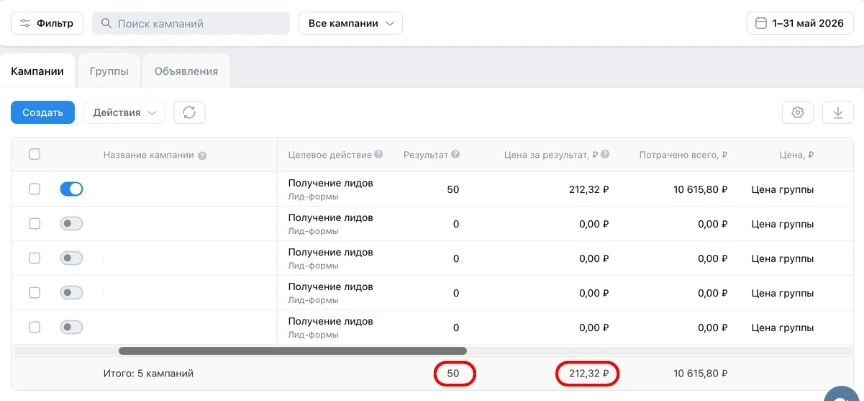Viewport: 864px width, 401px height.
Task: Click the 212,32 ₽ cell in first campaign row
Action: pos(589,190)
